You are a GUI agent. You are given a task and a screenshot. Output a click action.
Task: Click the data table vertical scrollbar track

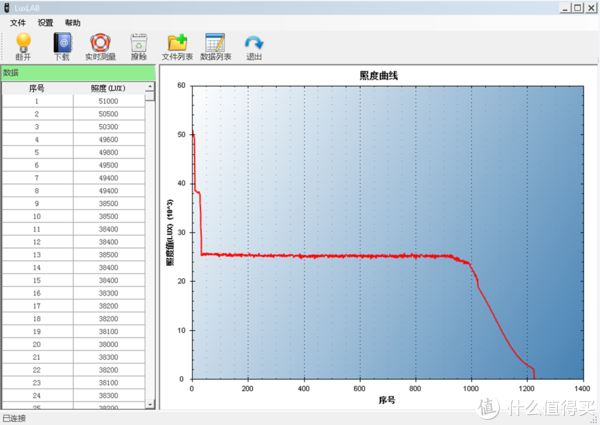coord(150,250)
